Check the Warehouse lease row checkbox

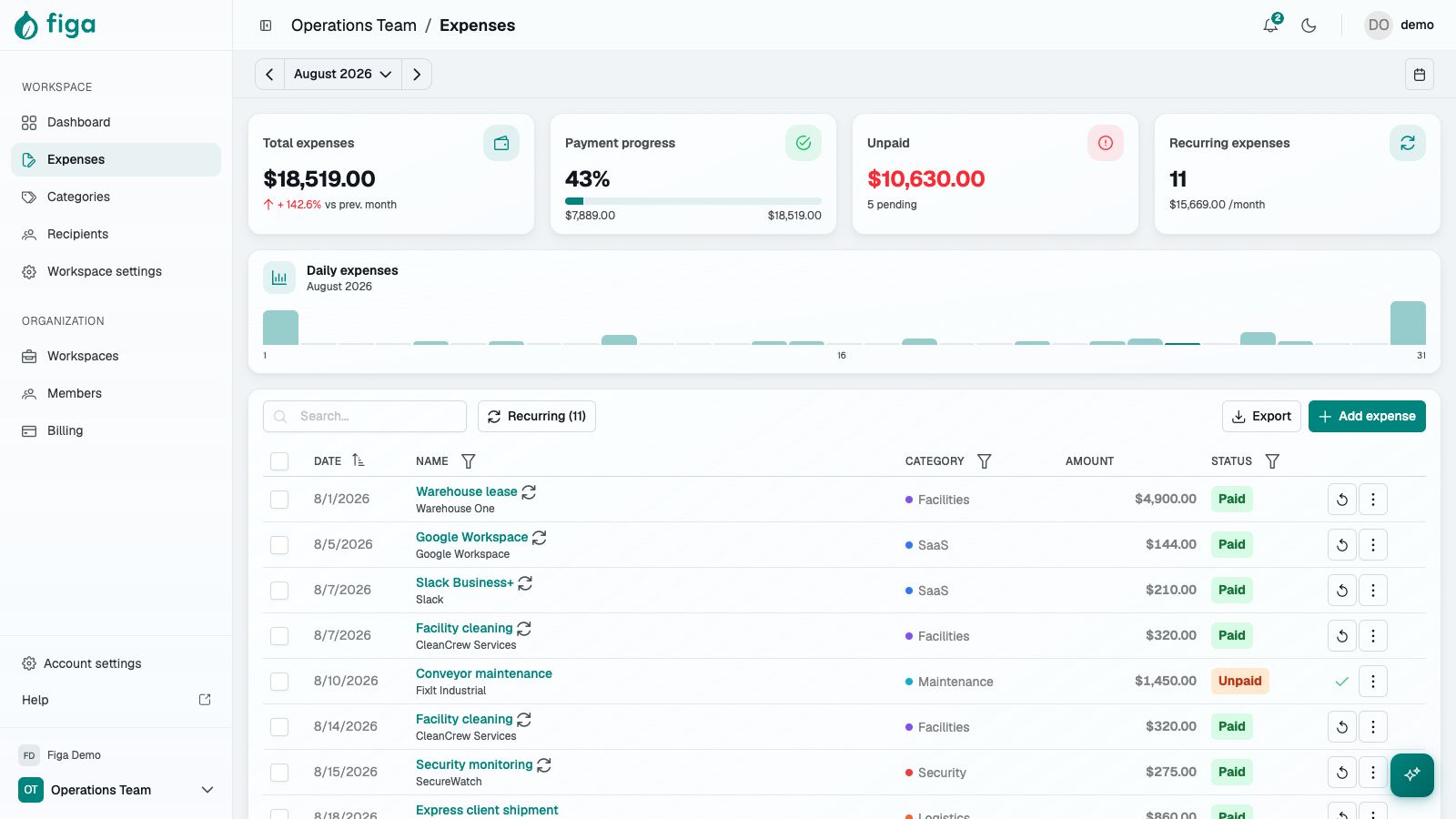click(x=279, y=500)
